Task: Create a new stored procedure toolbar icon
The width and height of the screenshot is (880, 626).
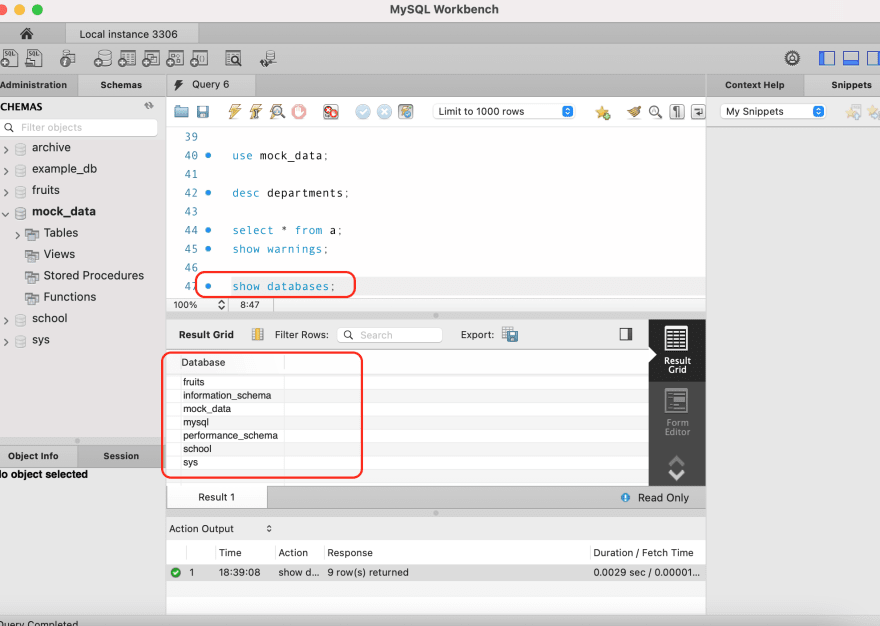Action: click(x=175, y=58)
